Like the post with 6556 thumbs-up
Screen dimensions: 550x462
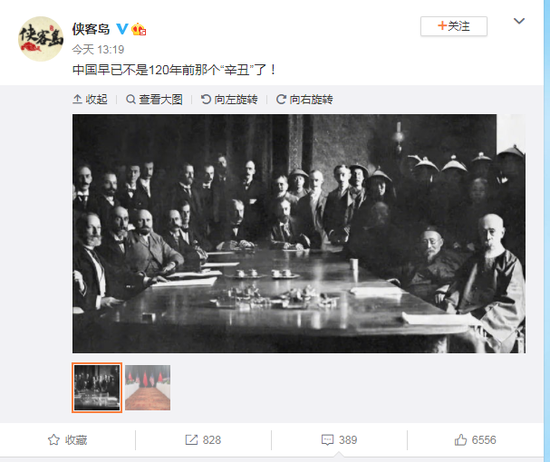475,440
